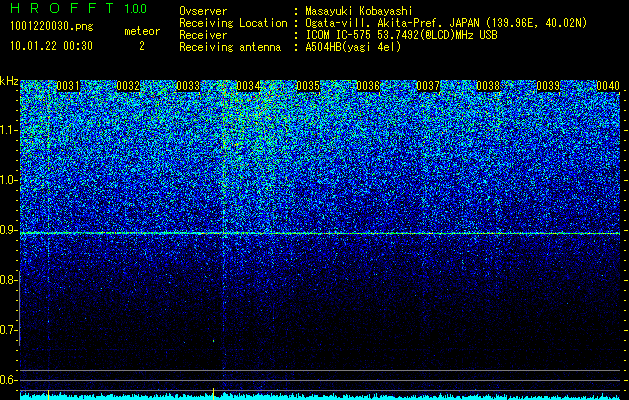Click the 0038 time marker

click(x=488, y=86)
